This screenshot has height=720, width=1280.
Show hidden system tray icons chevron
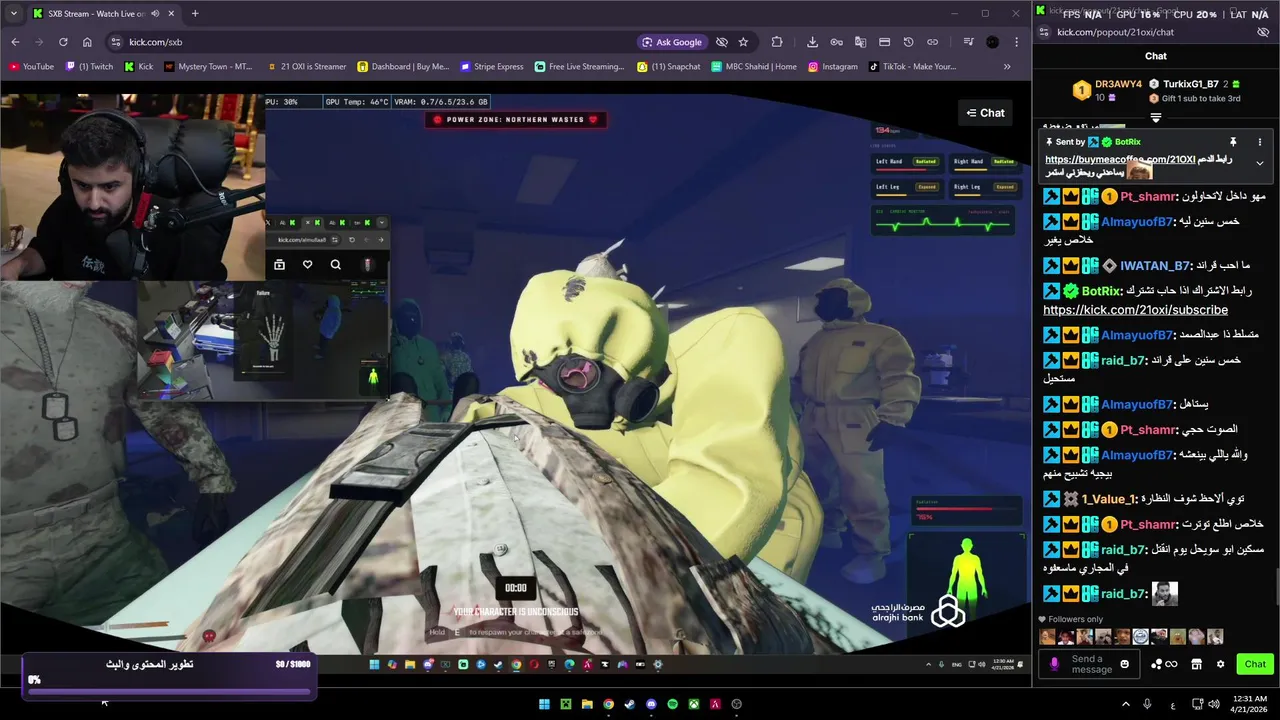[x=1125, y=704]
